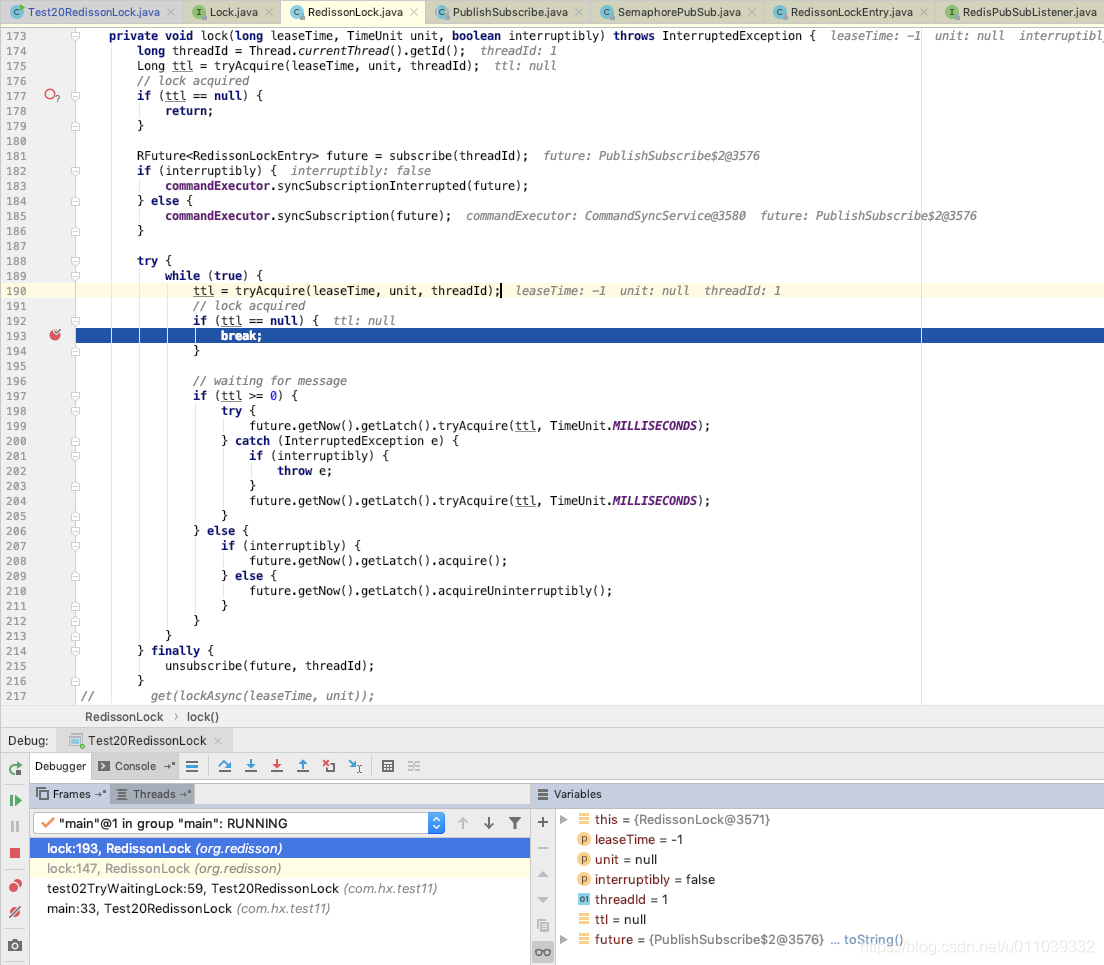This screenshot has height=965, width=1104.
Task: Run to cursor
Action: coord(356,767)
